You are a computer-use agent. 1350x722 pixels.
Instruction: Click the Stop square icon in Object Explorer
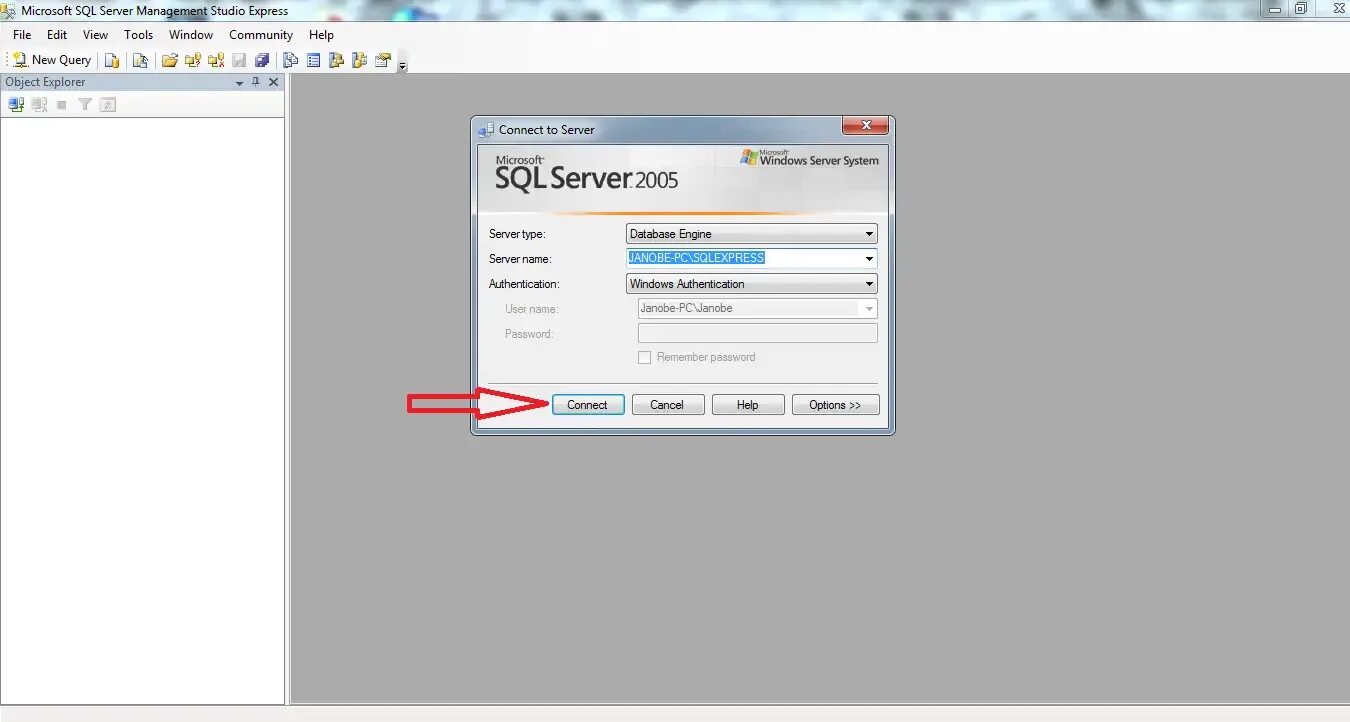click(x=62, y=104)
